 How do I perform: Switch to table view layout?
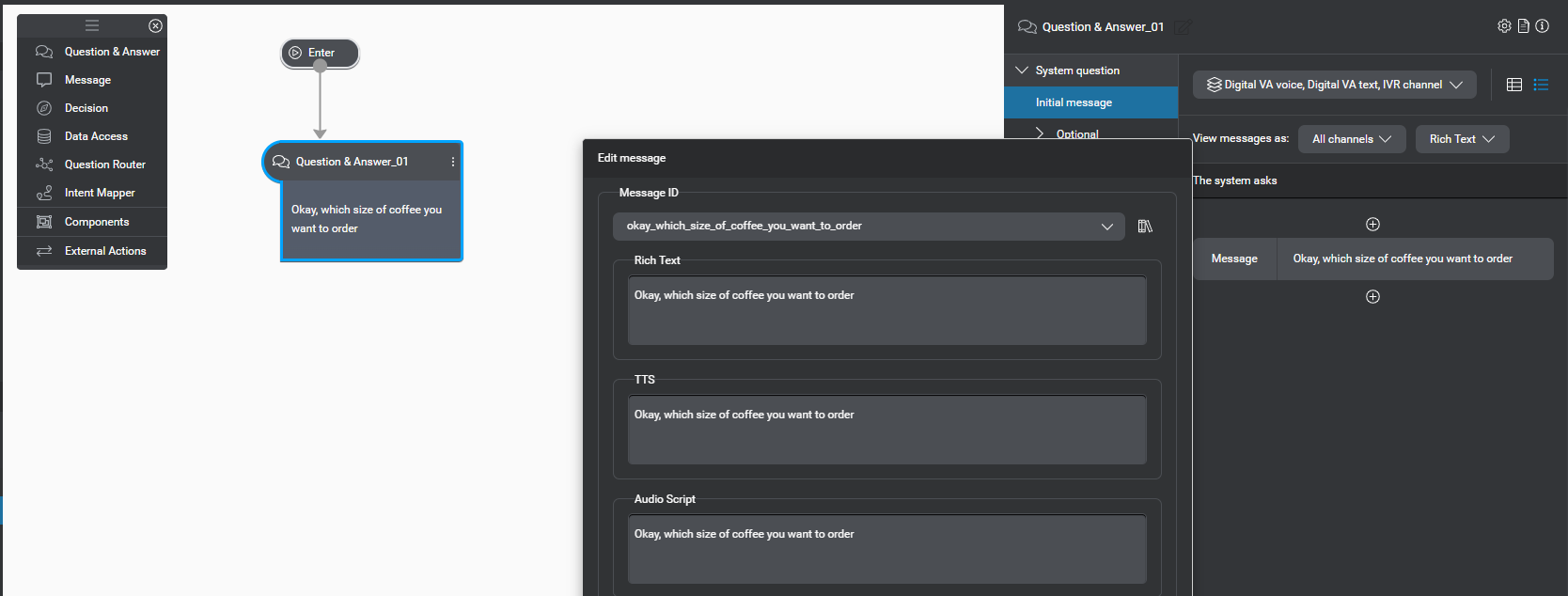[x=1513, y=85]
